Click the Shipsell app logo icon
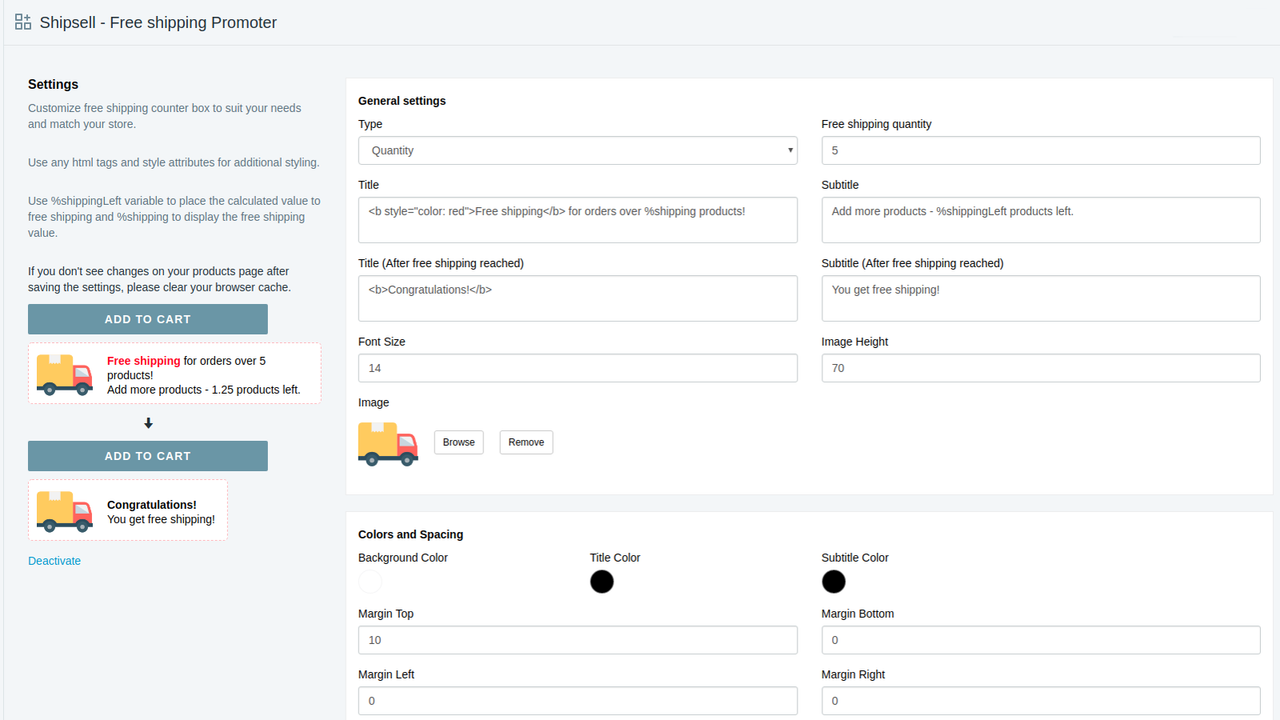Viewport: 1280px width, 720px height. coord(22,21)
